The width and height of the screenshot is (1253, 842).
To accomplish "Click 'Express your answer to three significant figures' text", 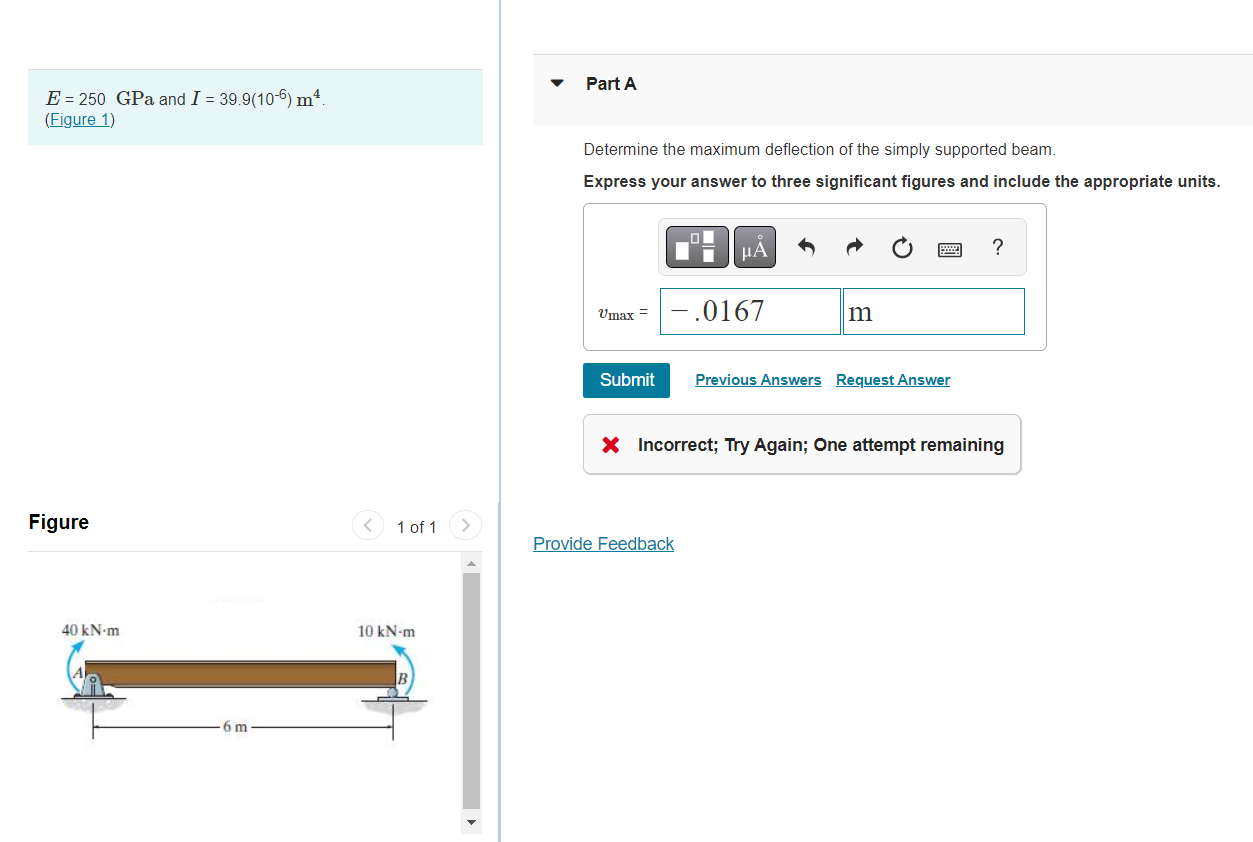I will [902, 182].
